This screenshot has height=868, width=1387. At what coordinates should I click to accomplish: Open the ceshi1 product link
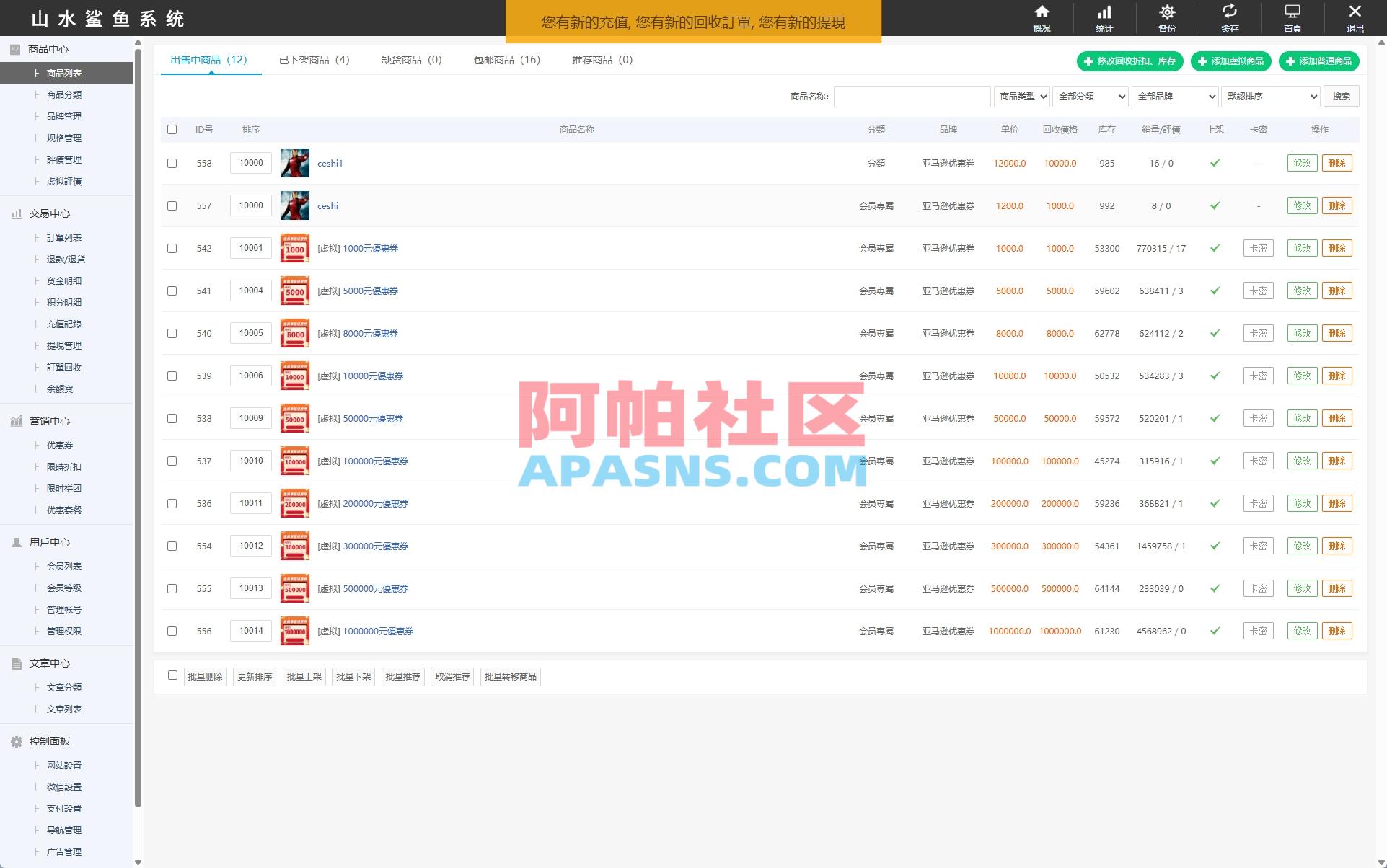point(330,163)
